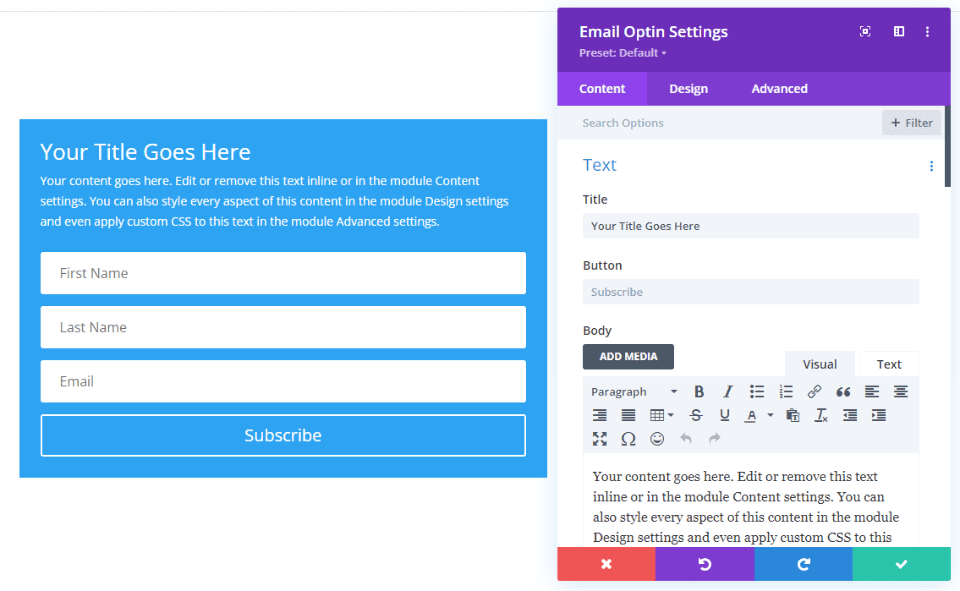960x591 pixels.
Task: Switch to the Text editing mode tab
Action: (x=888, y=363)
